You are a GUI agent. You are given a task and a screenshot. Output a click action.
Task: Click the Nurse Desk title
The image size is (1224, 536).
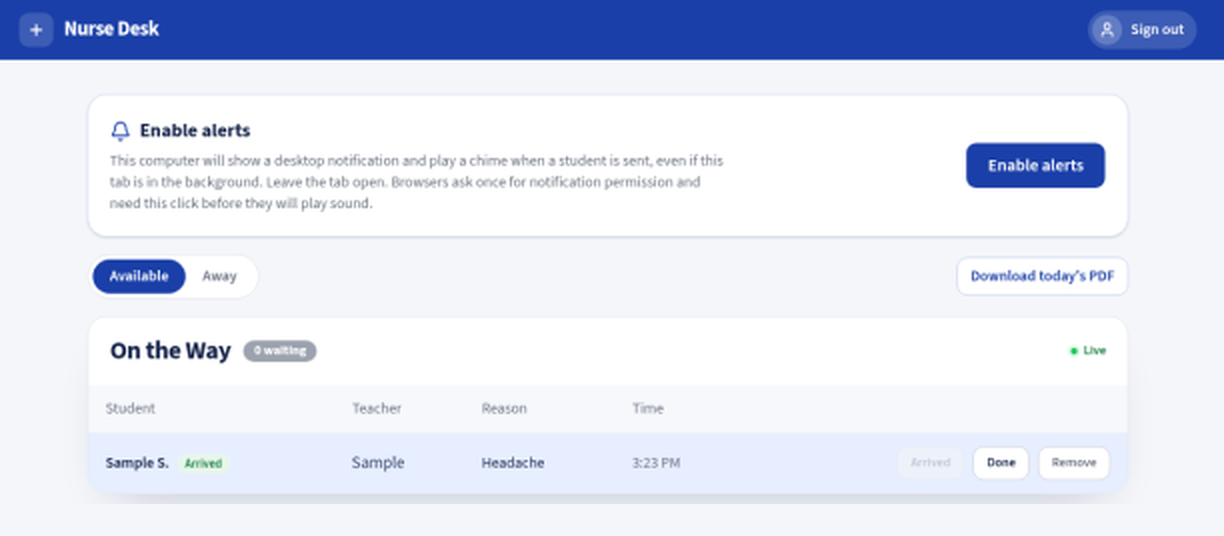coord(111,29)
